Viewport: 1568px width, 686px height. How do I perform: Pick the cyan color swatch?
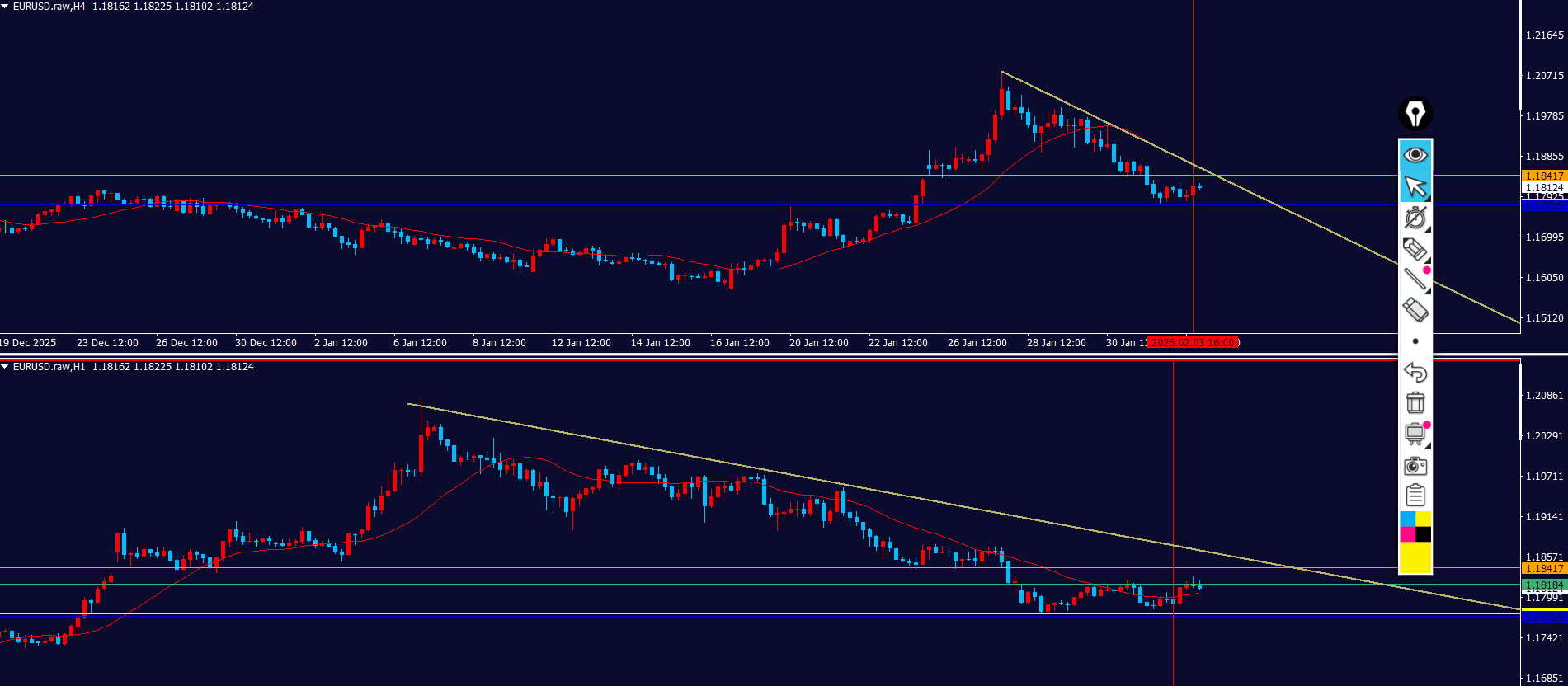1407,519
